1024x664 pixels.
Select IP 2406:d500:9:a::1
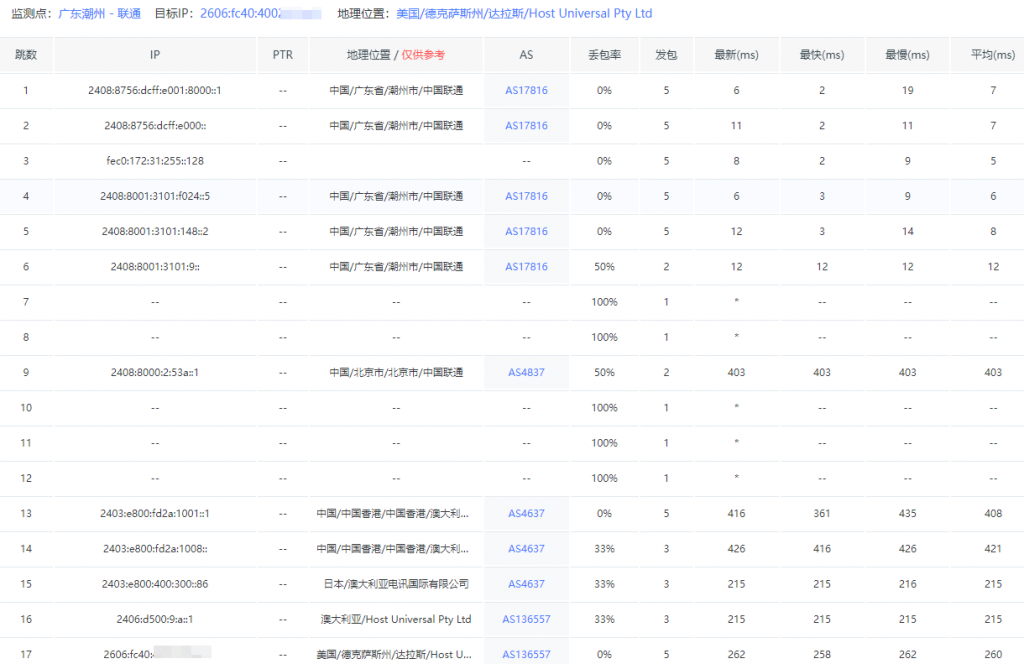(x=155, y=619)
